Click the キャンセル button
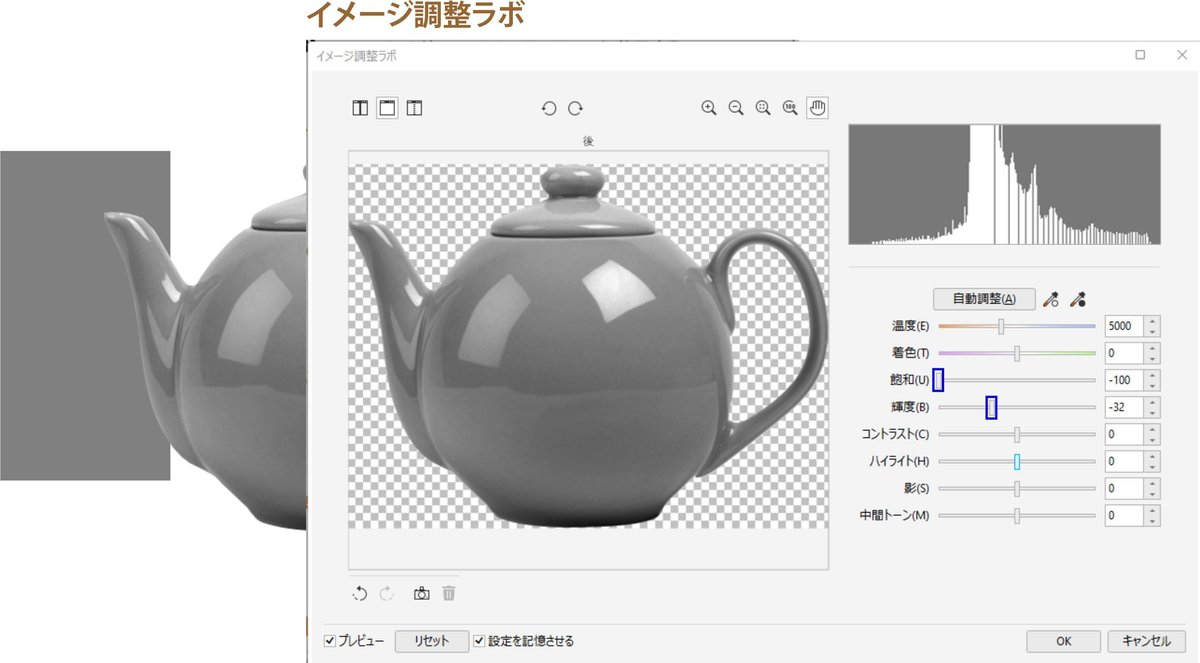 1146,641
